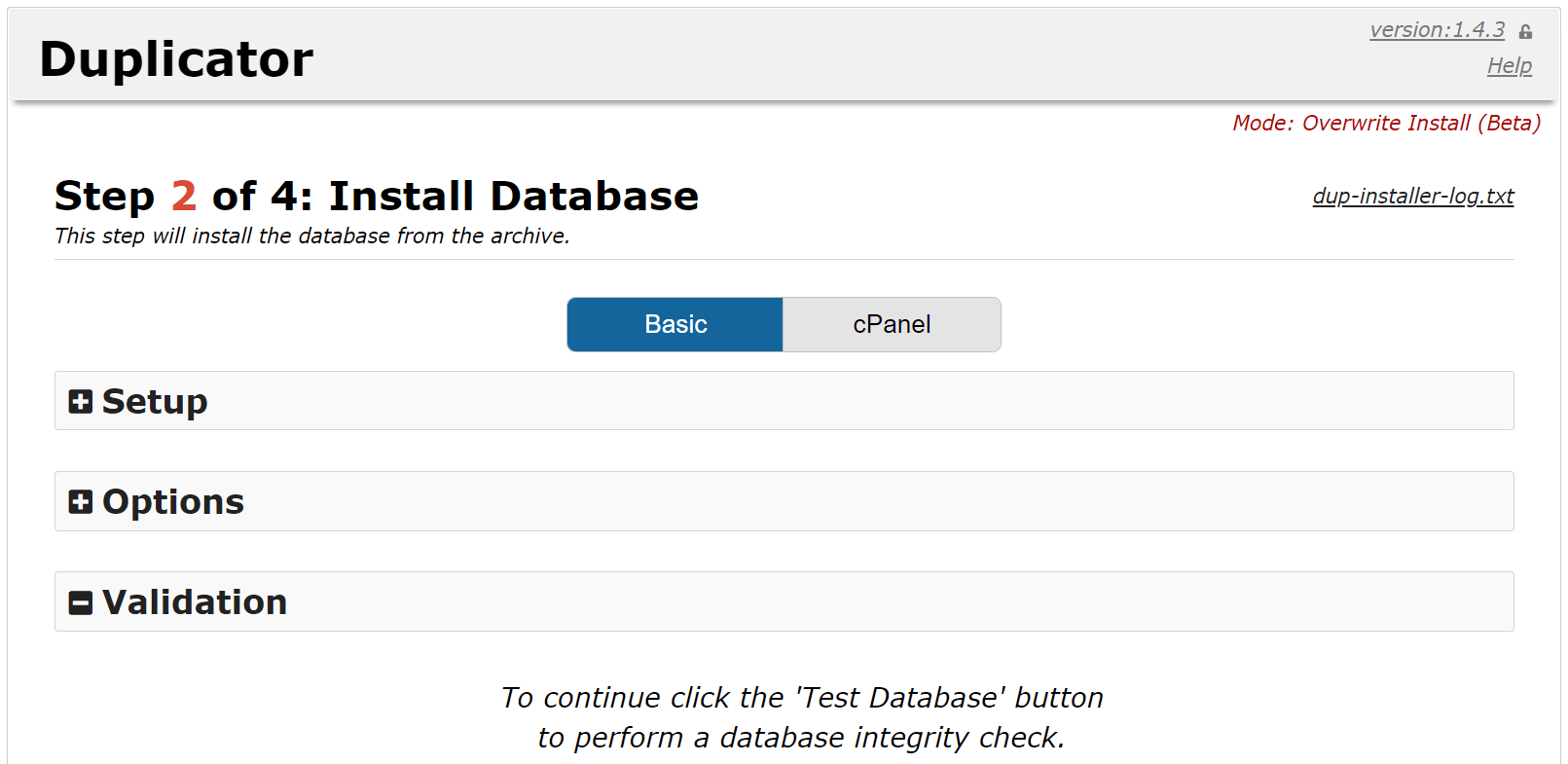Expand the Setup section by its title
This screenshot has width=1568, height=764.
point(155,401)
